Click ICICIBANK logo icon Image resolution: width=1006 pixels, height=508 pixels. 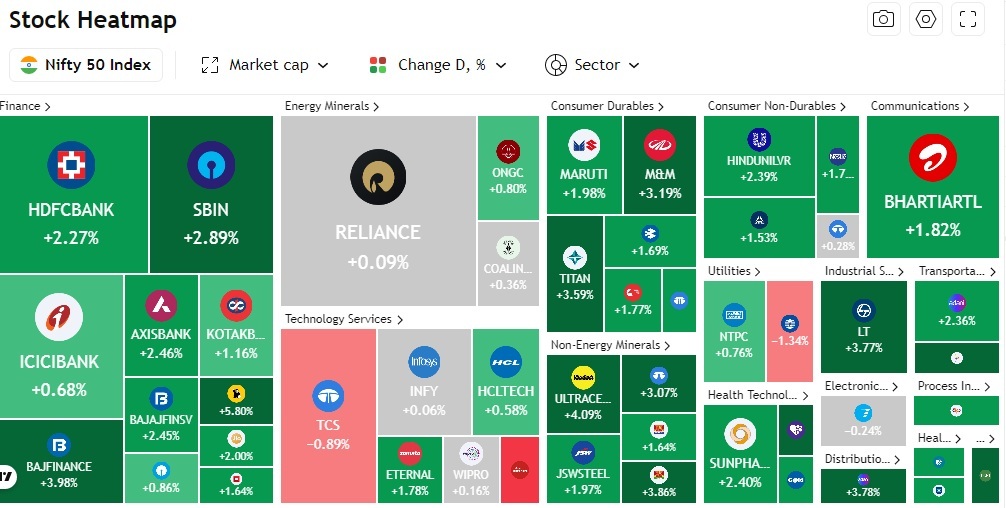pyautogui.click(x=59, y=317)
